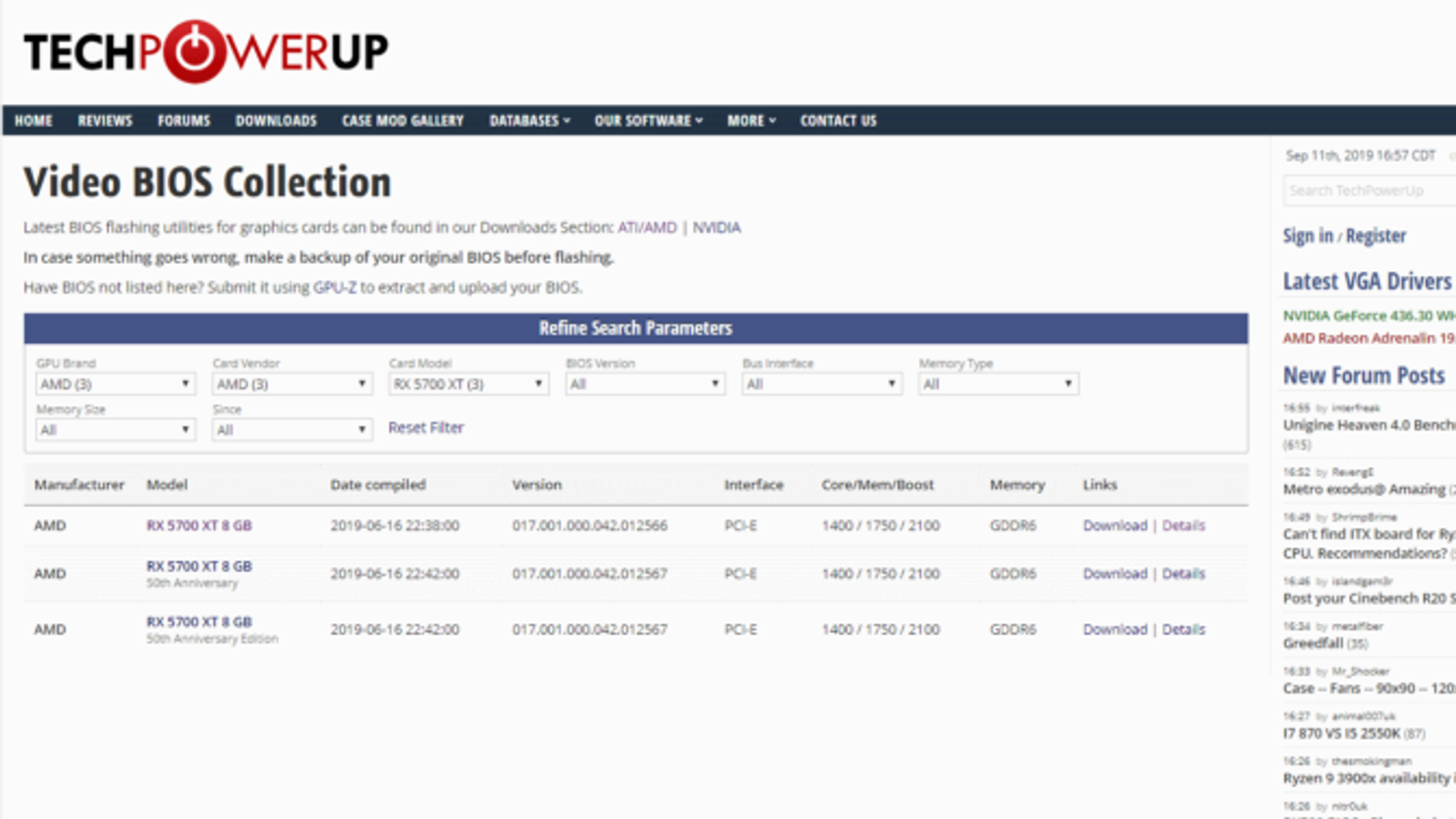This screenshot has width=1456, height=819.
Task: Click the Latest VGA Drivers heading
Action: click(1367, 282)
